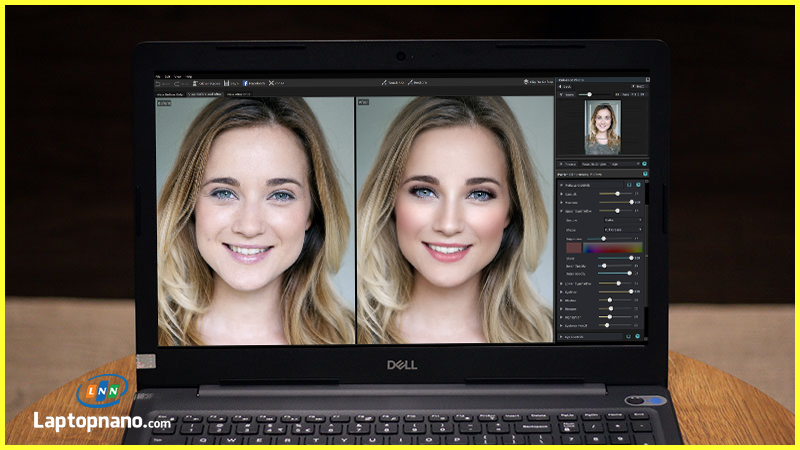
Task: Click the Next button in side panel
Action: tap(639, 87)
